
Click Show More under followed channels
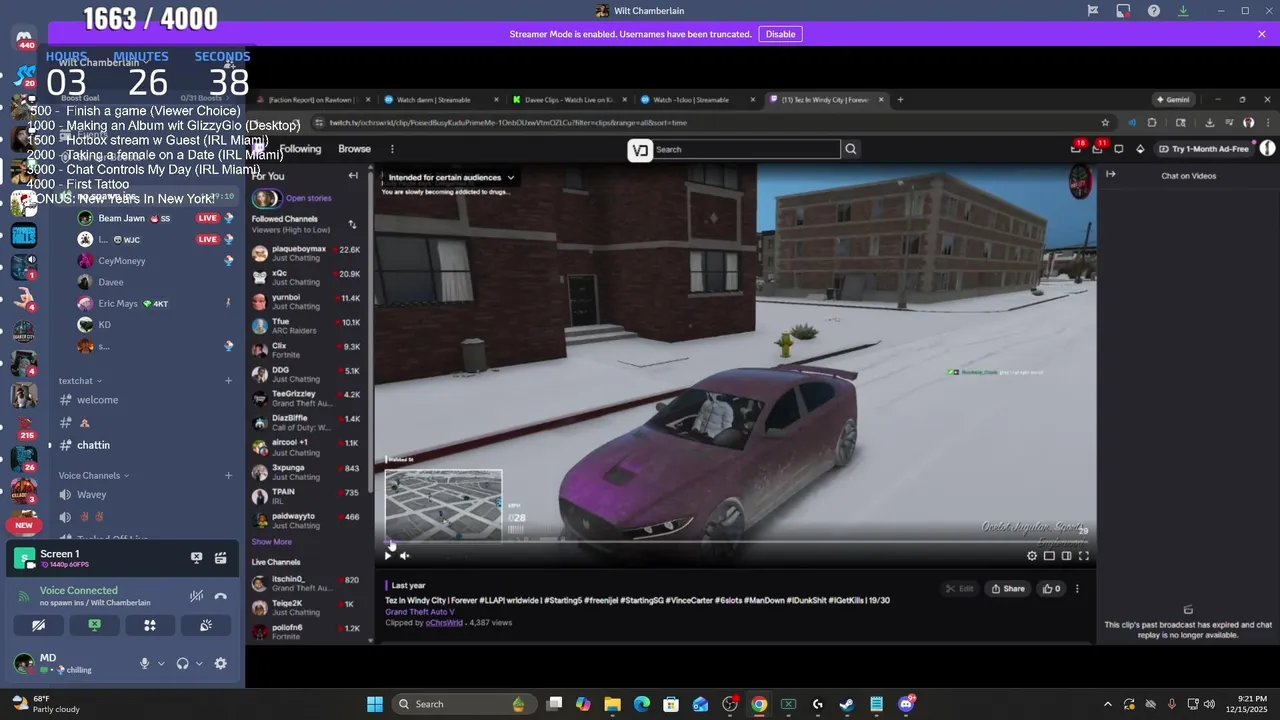[x=271, y=542]
